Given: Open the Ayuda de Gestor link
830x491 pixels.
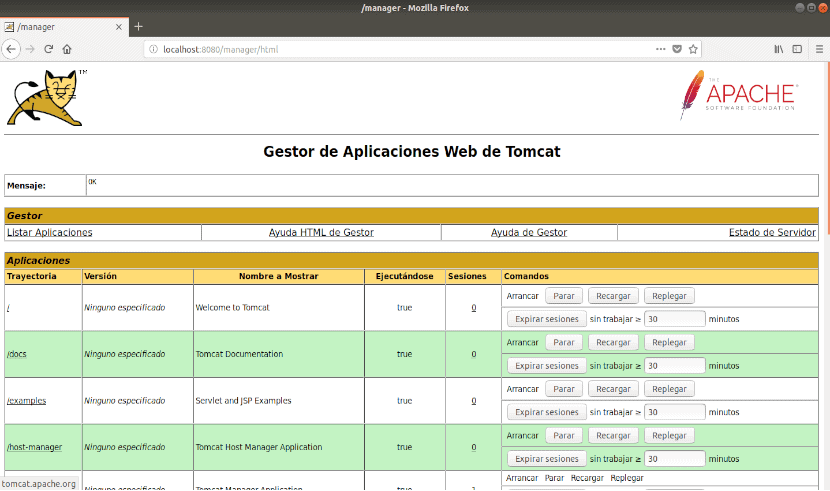Looking at the screenshot, I should [x=529, y=232].
